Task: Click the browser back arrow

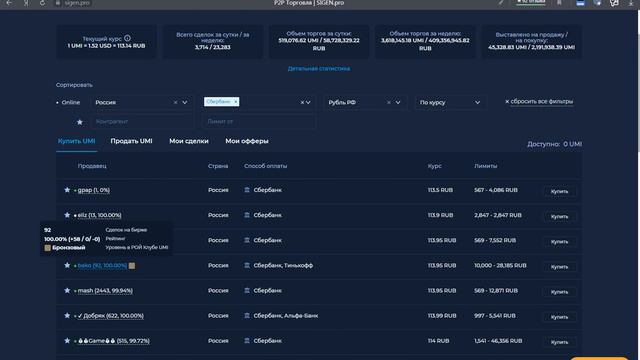Action: [x=9, y=3]
